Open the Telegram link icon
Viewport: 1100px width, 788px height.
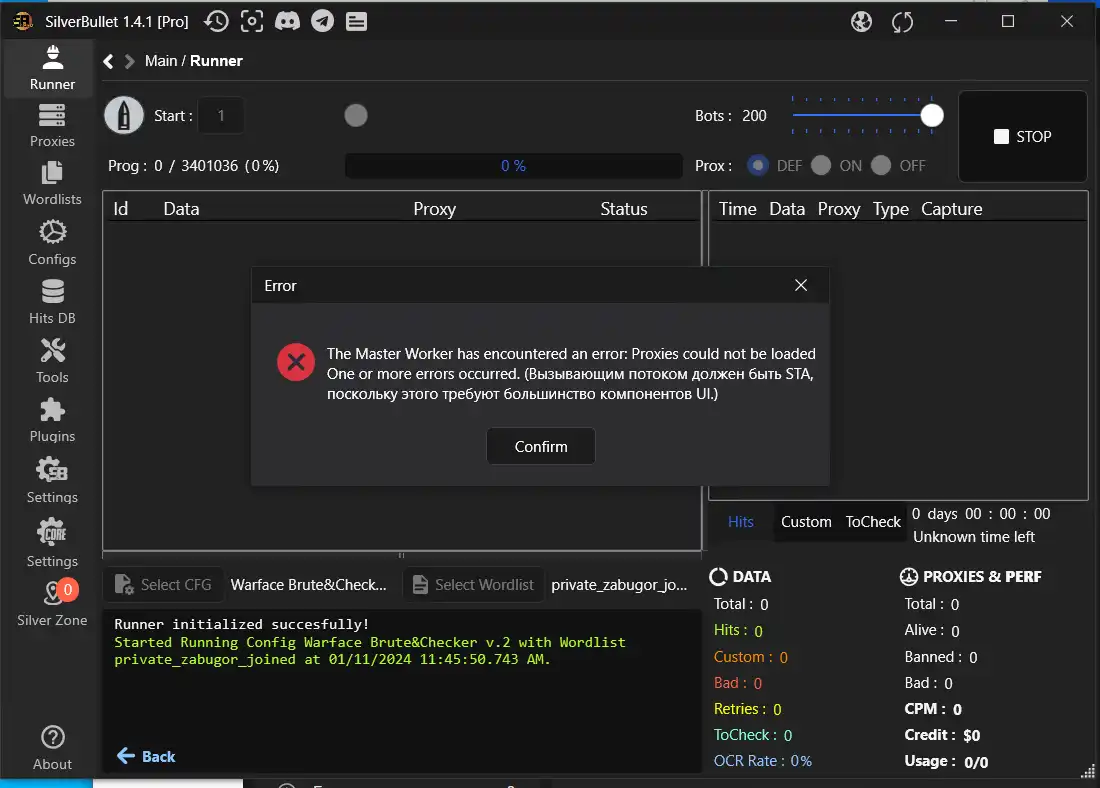(323, 21)
